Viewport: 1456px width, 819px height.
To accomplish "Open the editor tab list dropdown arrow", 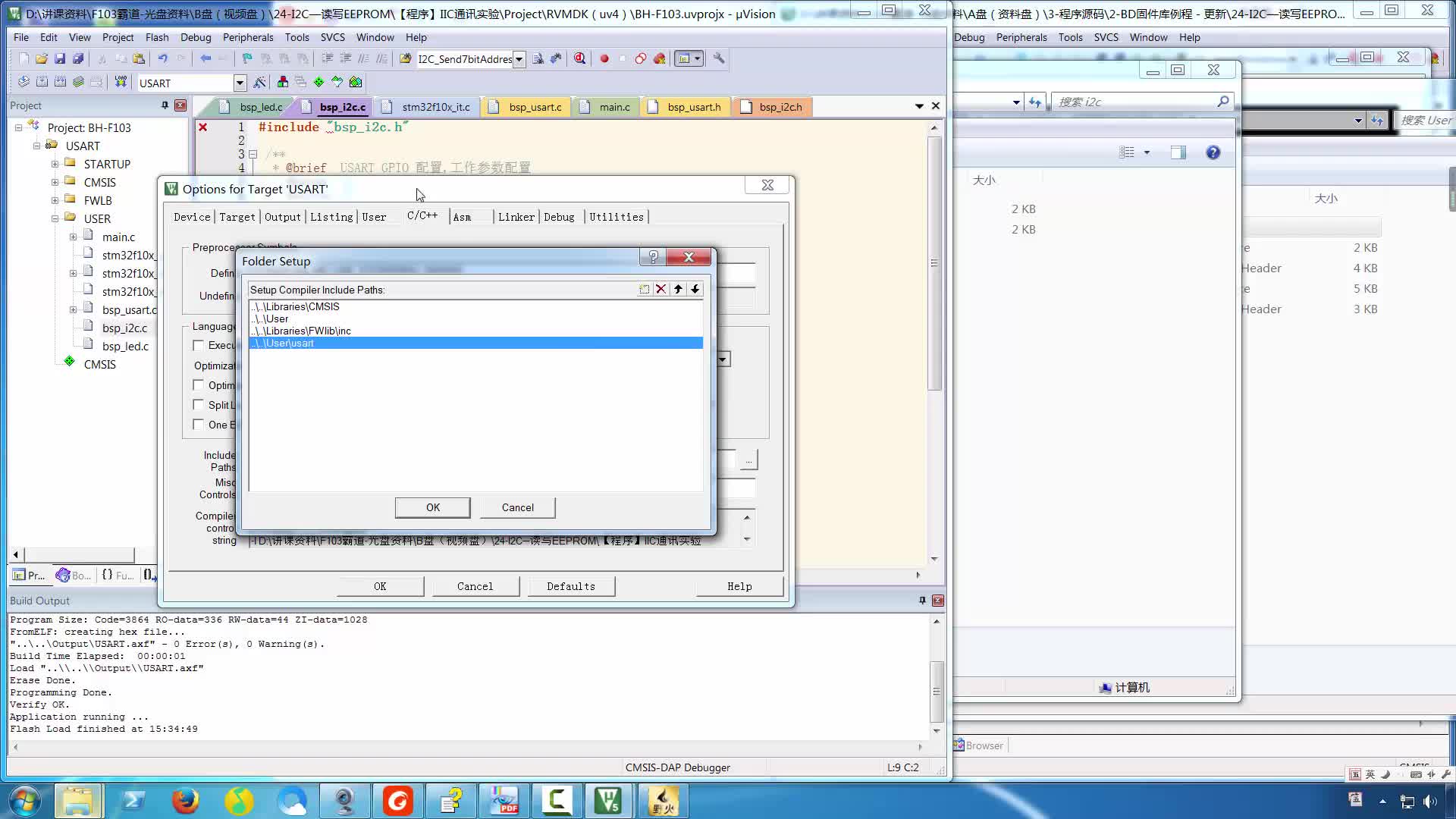I will click(x=919, y=106).
